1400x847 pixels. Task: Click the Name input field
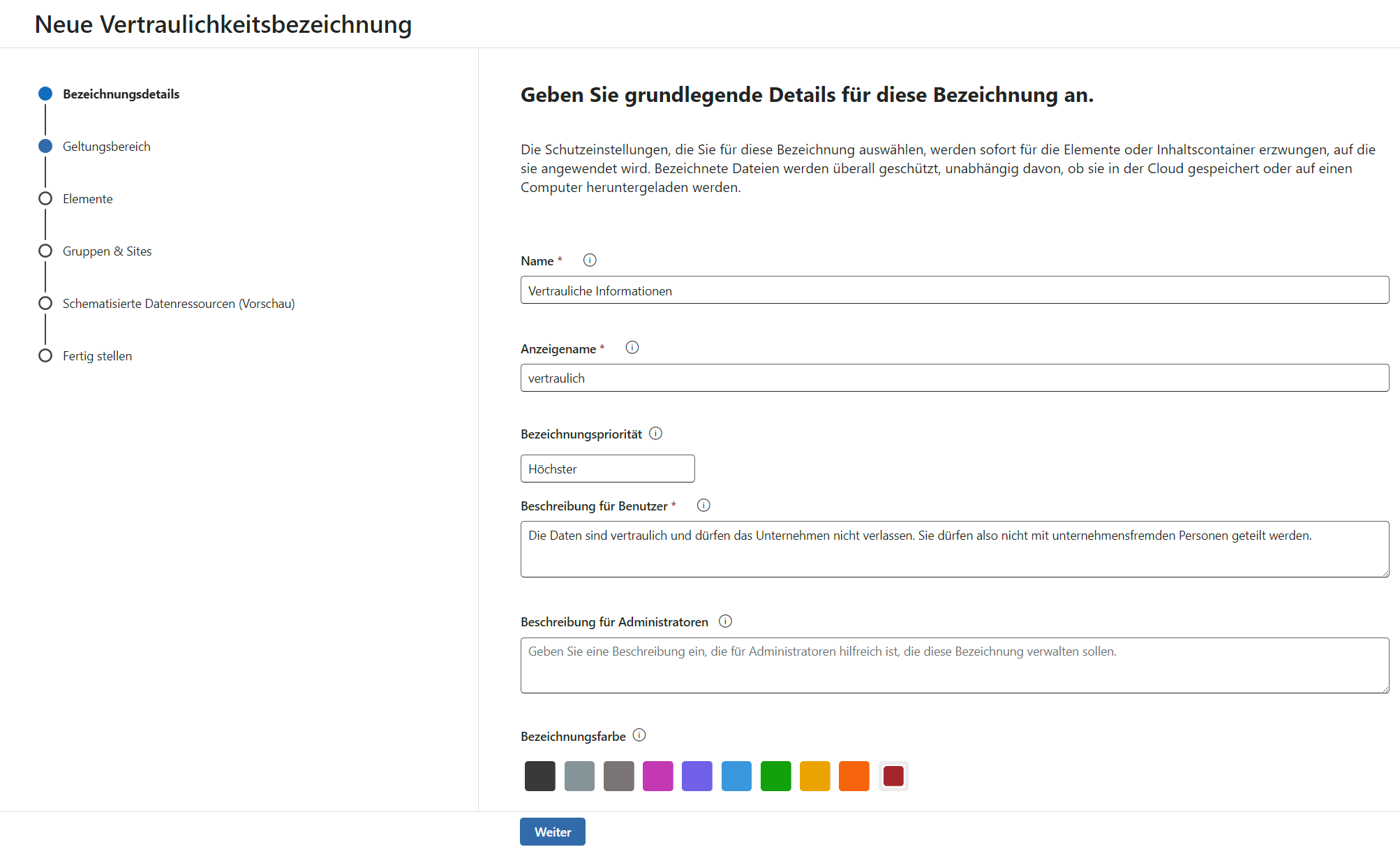coord(954,290)
